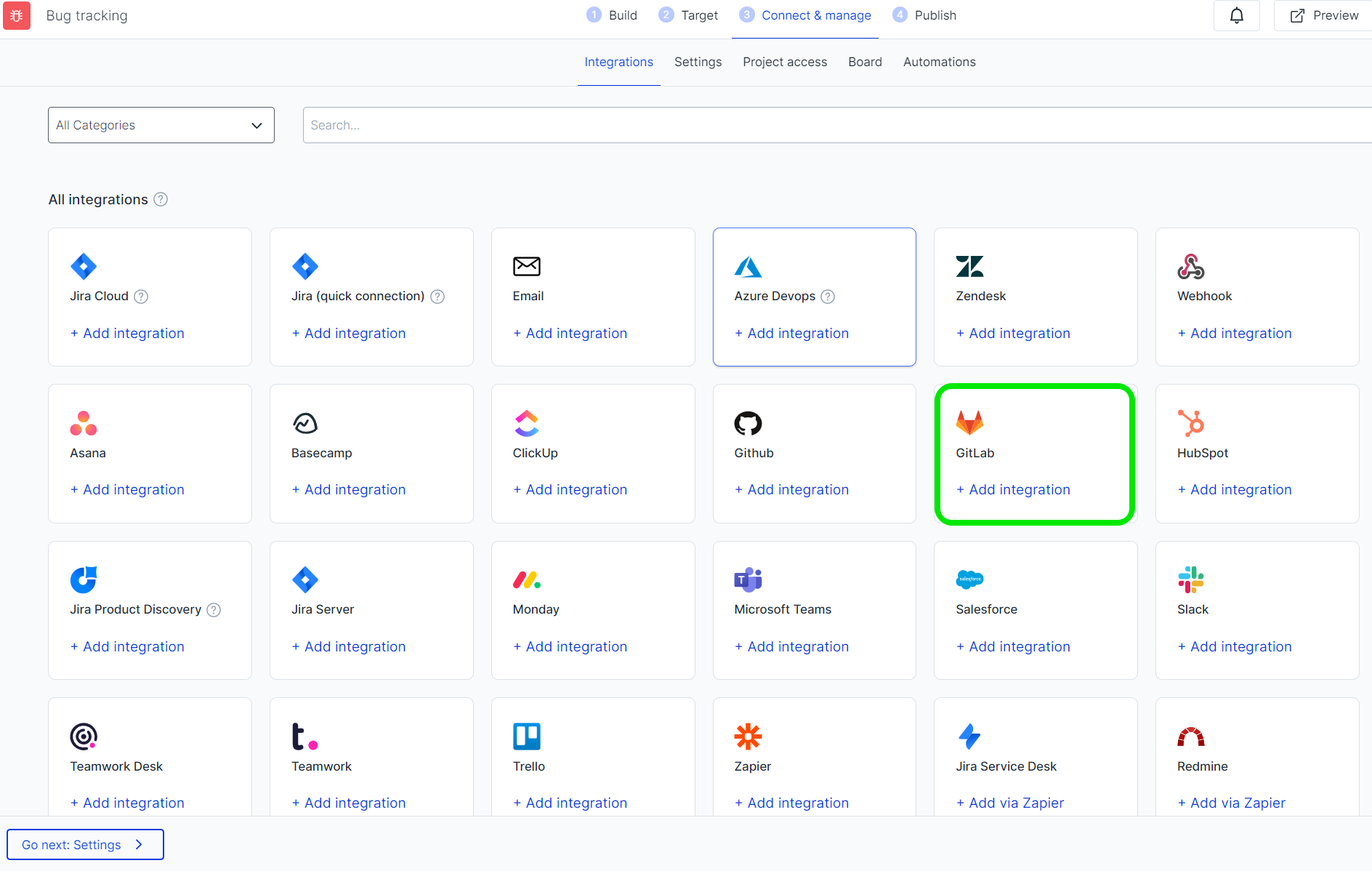Add Jira Service Desk via Zapier

point(1010,803)
